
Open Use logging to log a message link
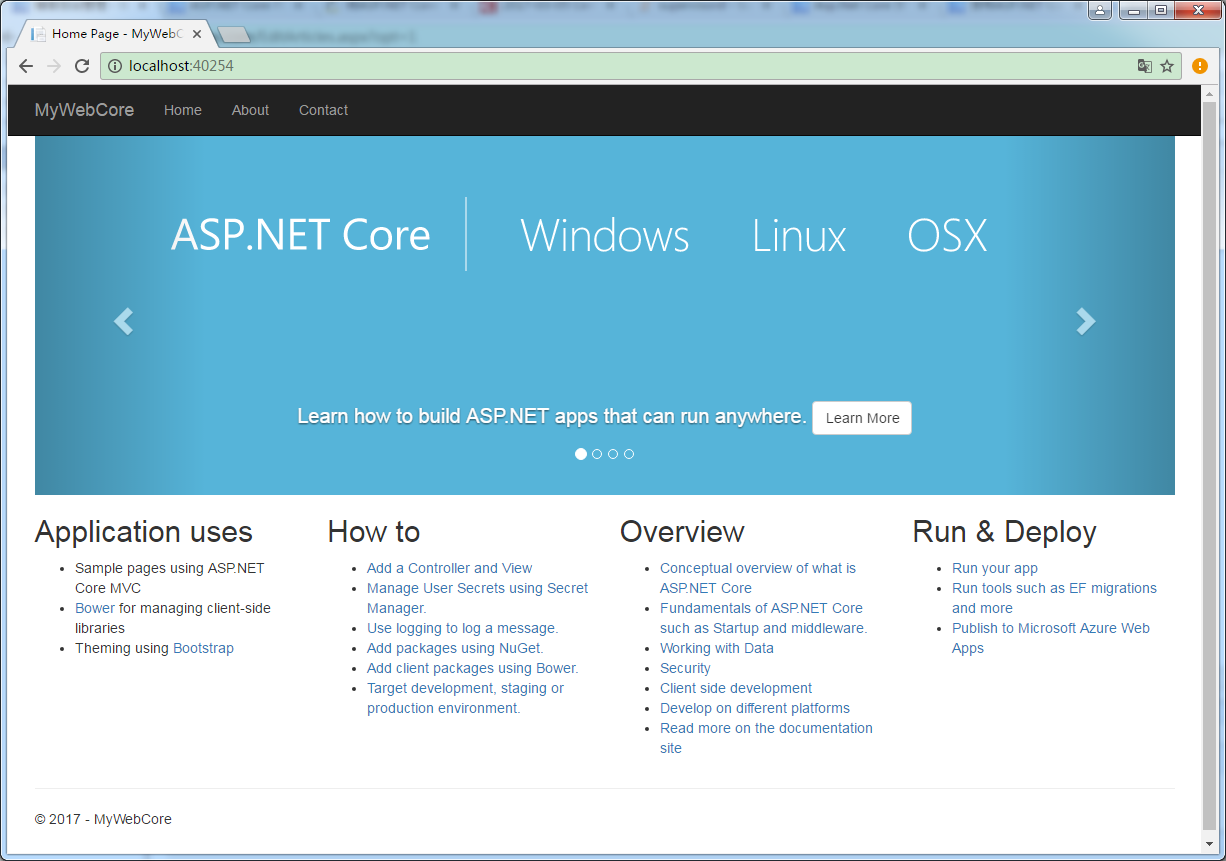coord(463,628)
